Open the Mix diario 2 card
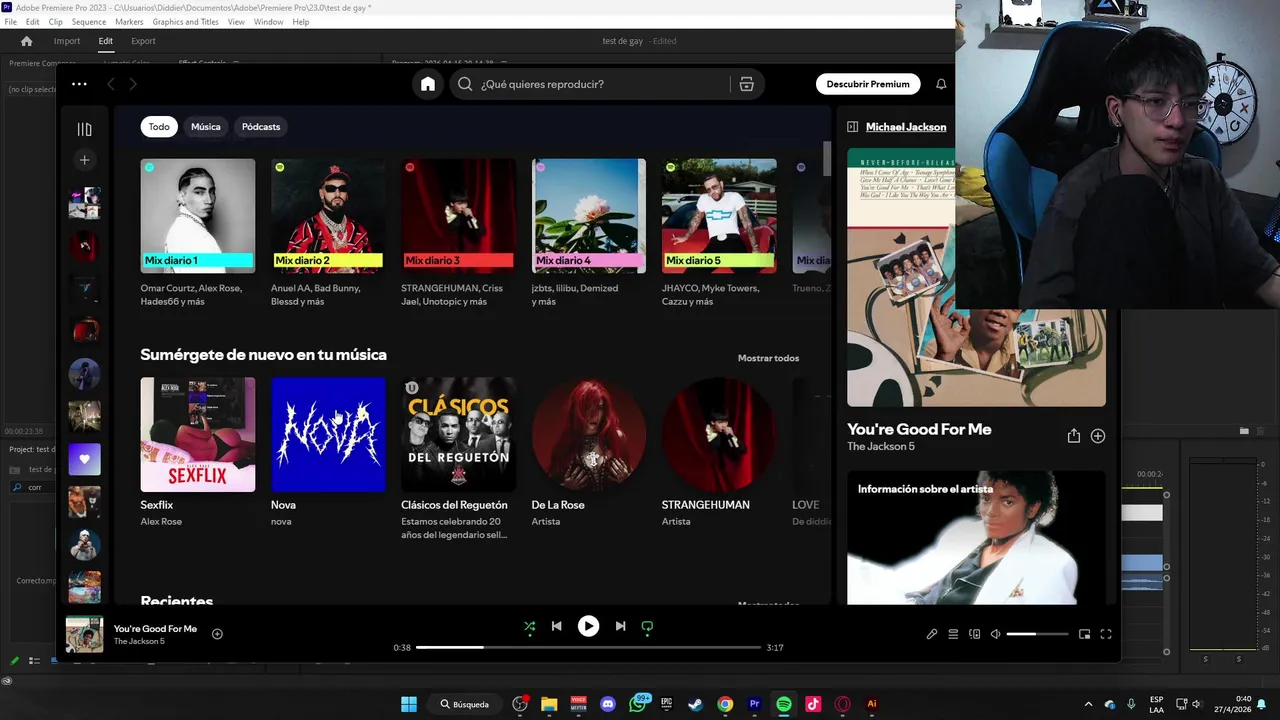The height and width of the screenshot is (720, 1280). 327,233
